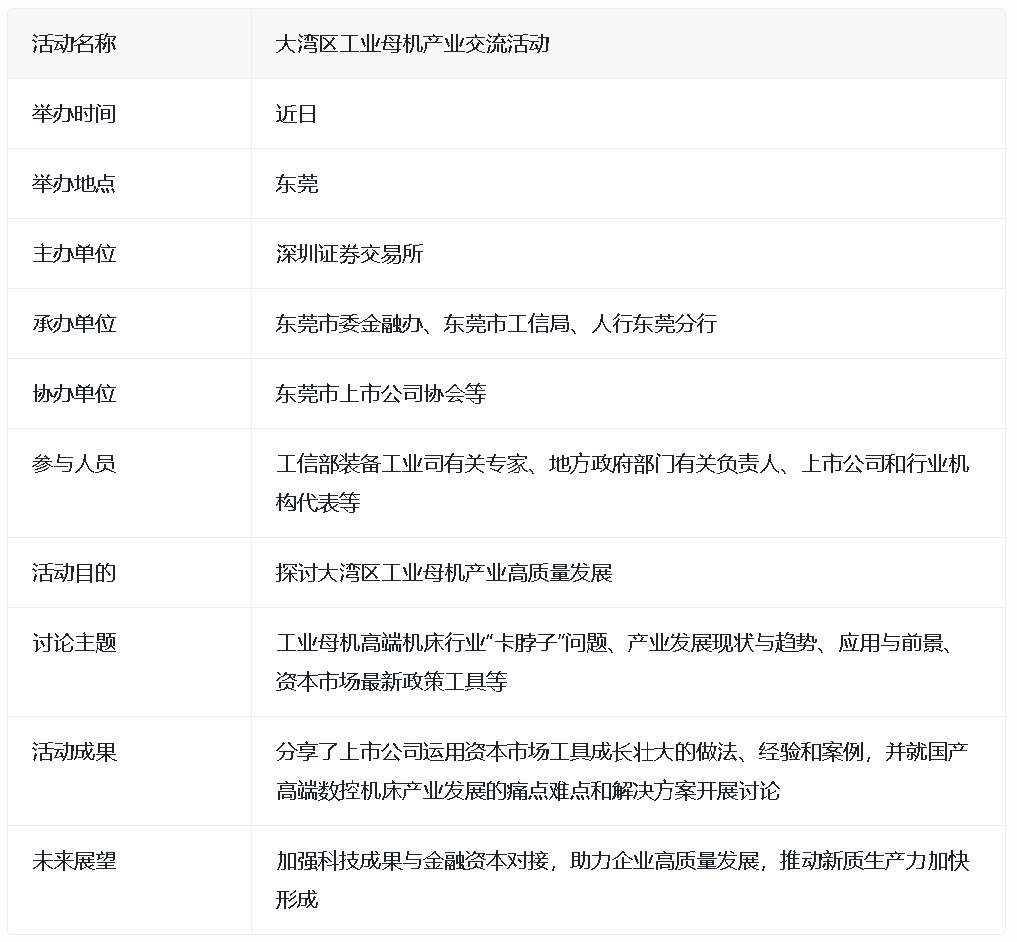Click the 举办地点 label cell
The width and height of the screenshot is (1017, 942).
pos(74,184)
